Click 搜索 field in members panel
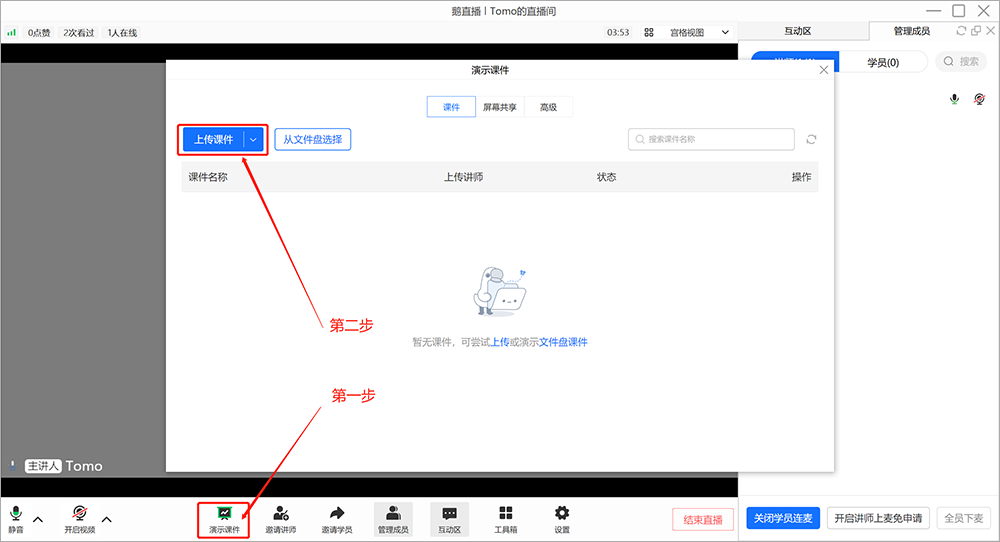Image resolution: width=1000 pixels, height=542 pixels. [961, 61]
